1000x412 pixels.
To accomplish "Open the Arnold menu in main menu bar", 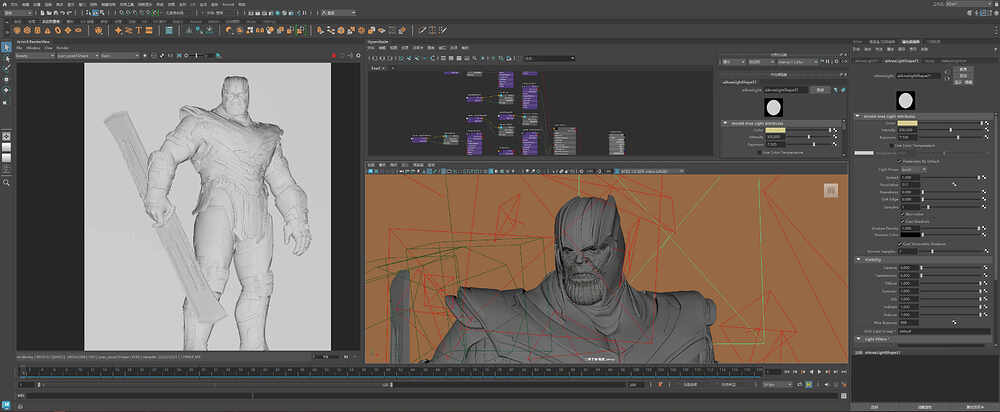I will 228,4.
